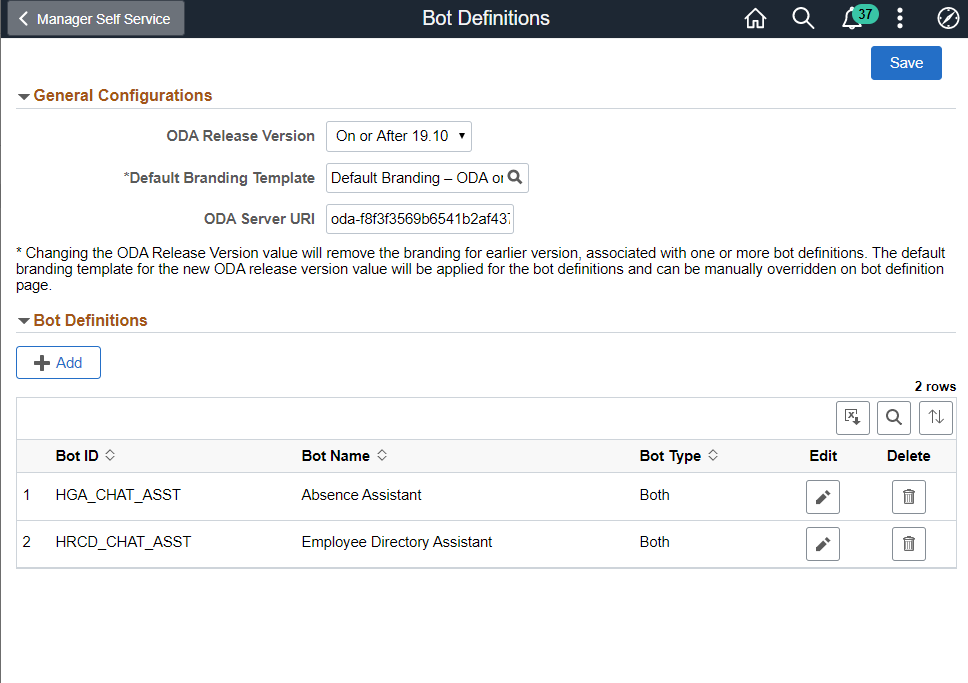The image size is (968, 683).
Task: Select the HRCD_CHAT_ASST cell
Action: pos(123,542)
